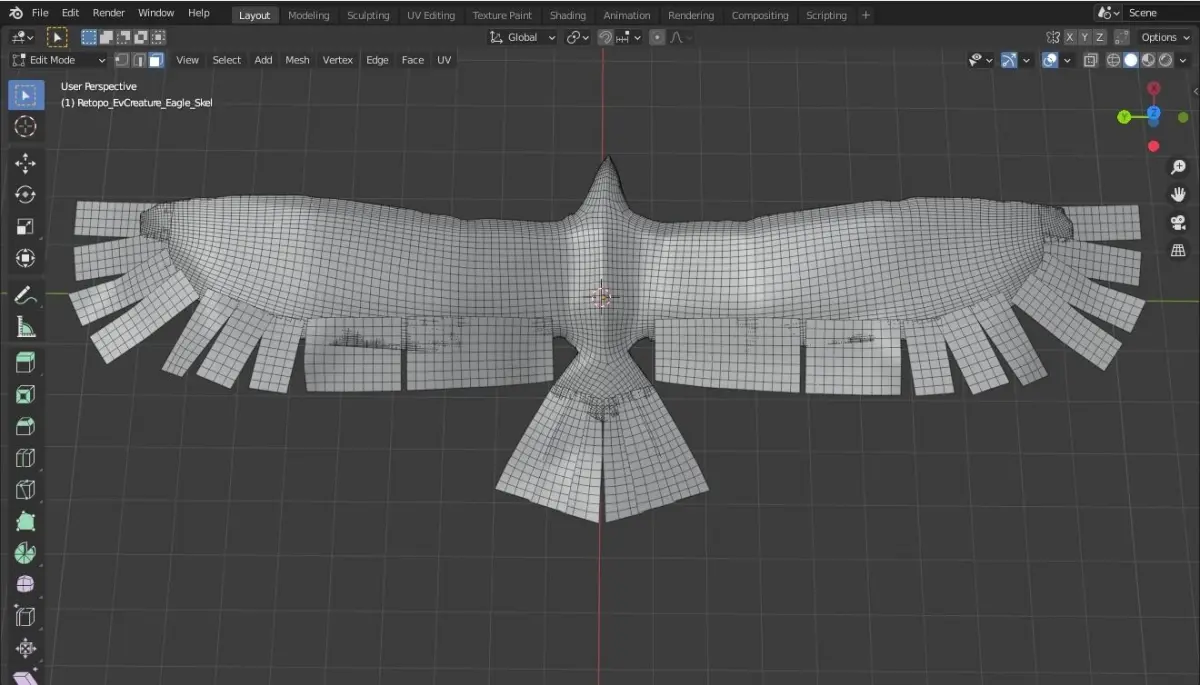Image resolution: width=1200 pixels, height=685 pixels.
Task: Open the gizmo options dropdown arrow
Action: coord(1026,60)
